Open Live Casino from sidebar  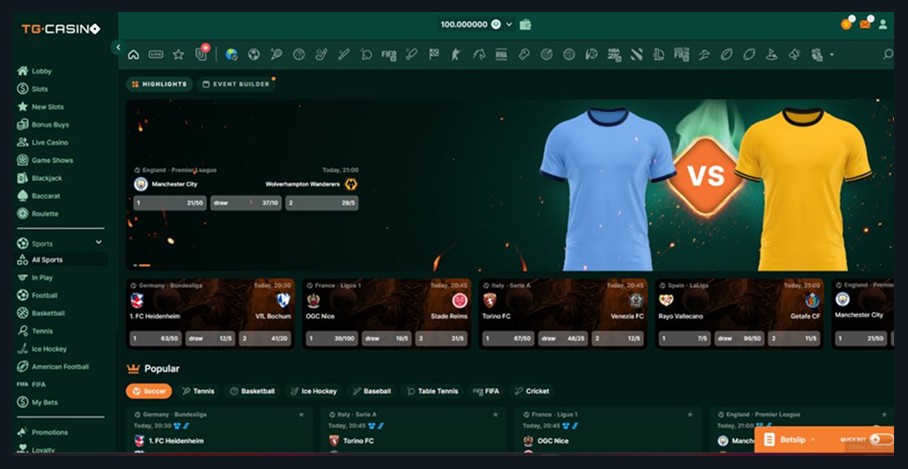pyautogui.click(x=50, y=142)
